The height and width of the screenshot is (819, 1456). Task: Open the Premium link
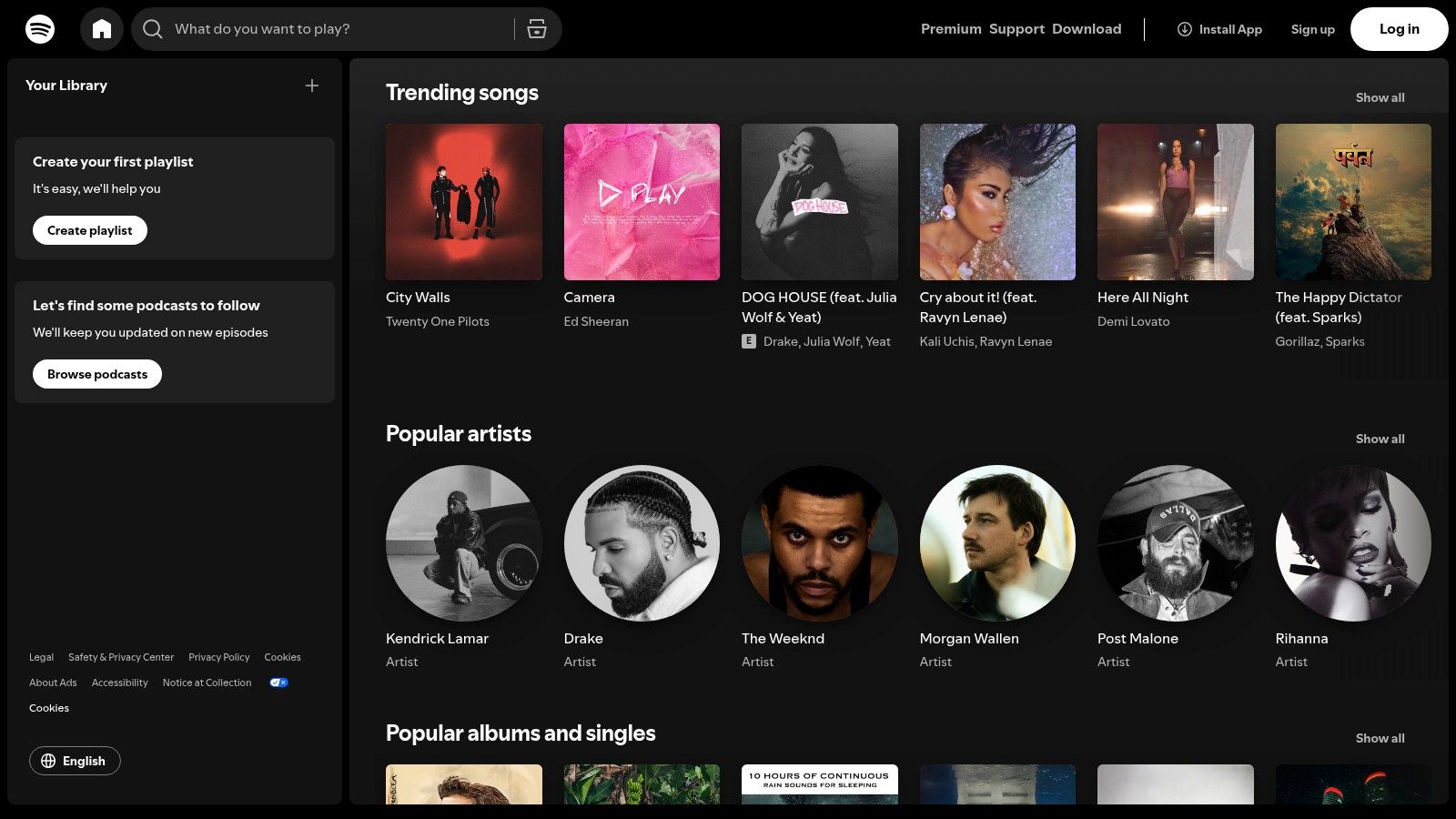click(951, 29)
